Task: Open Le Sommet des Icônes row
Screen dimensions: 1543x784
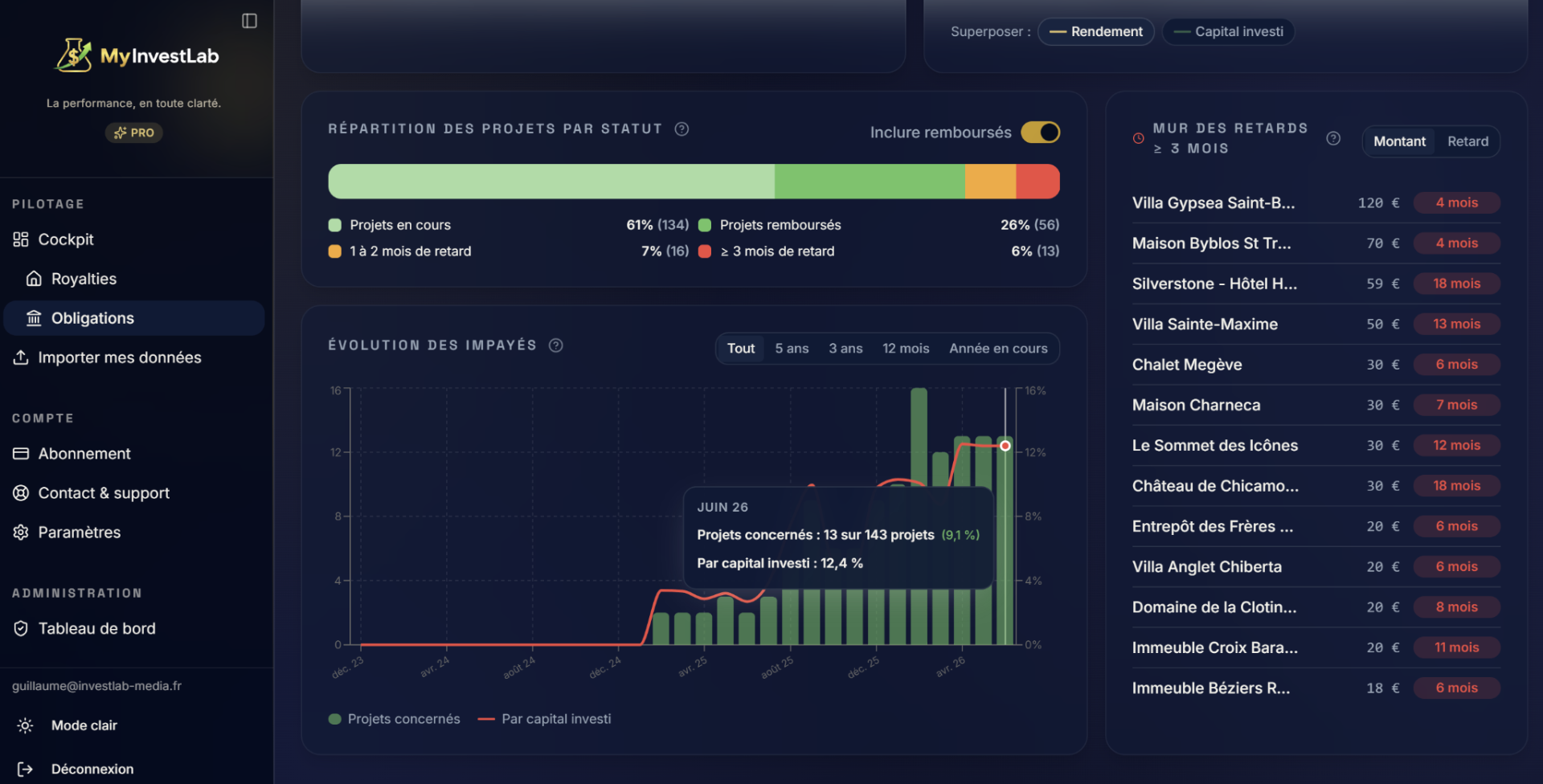Action: (1316, 446)
